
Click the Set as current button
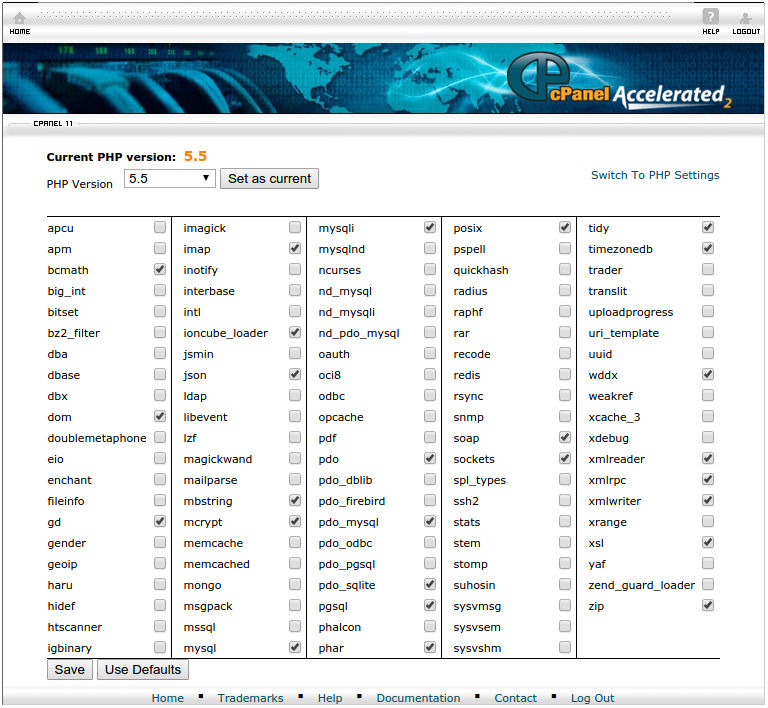coord(269,179)
